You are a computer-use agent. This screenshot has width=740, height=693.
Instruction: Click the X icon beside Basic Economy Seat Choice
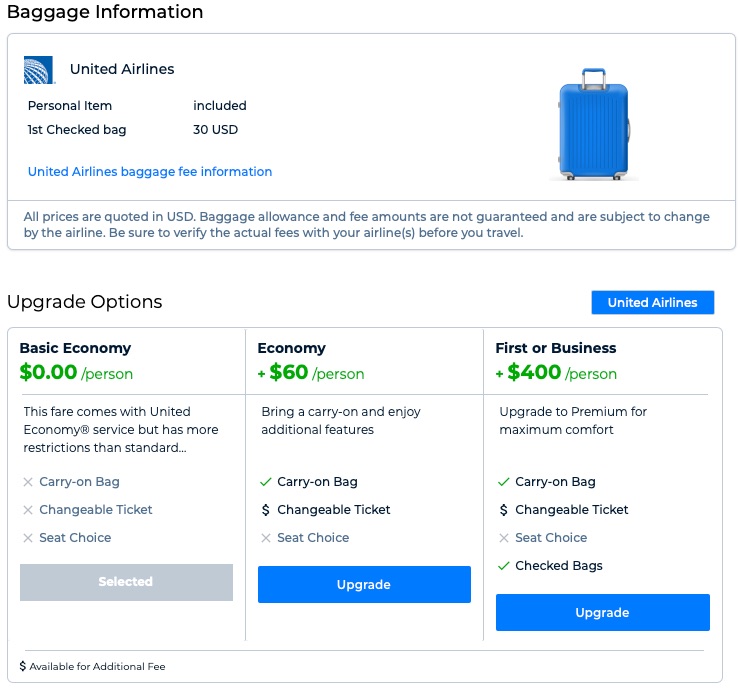pos(28,538)
